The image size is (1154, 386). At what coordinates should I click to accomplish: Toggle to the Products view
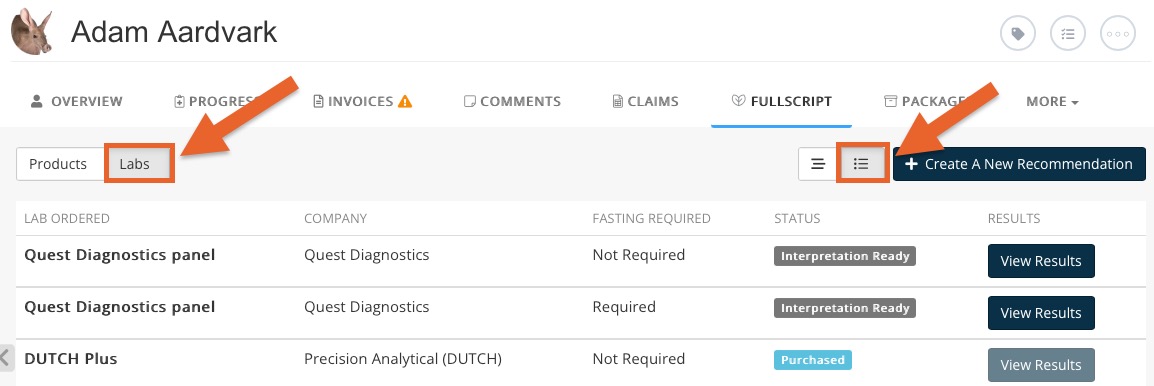pos(58,164)
